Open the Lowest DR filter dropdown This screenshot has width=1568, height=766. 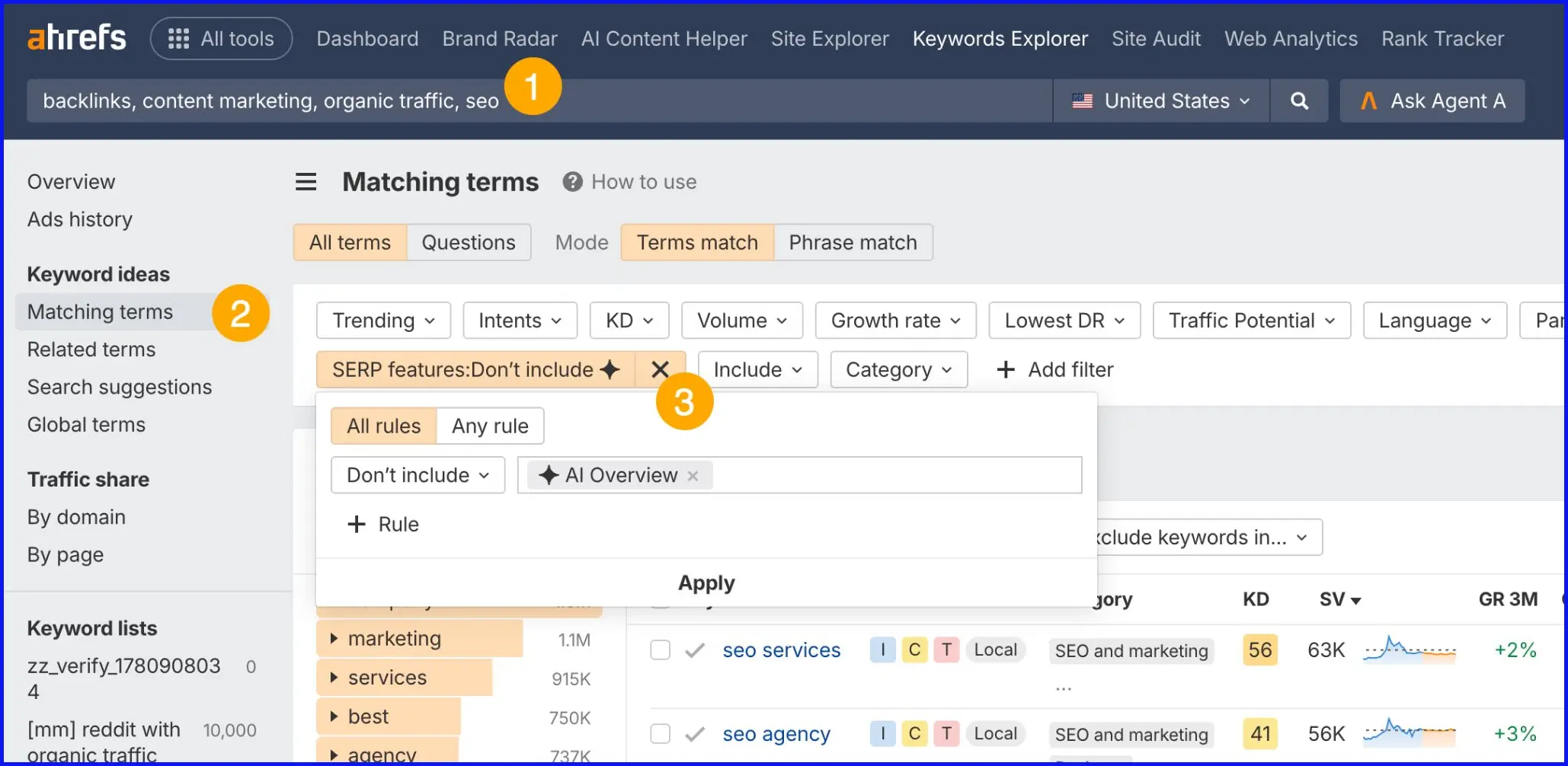coord(1064,321)
